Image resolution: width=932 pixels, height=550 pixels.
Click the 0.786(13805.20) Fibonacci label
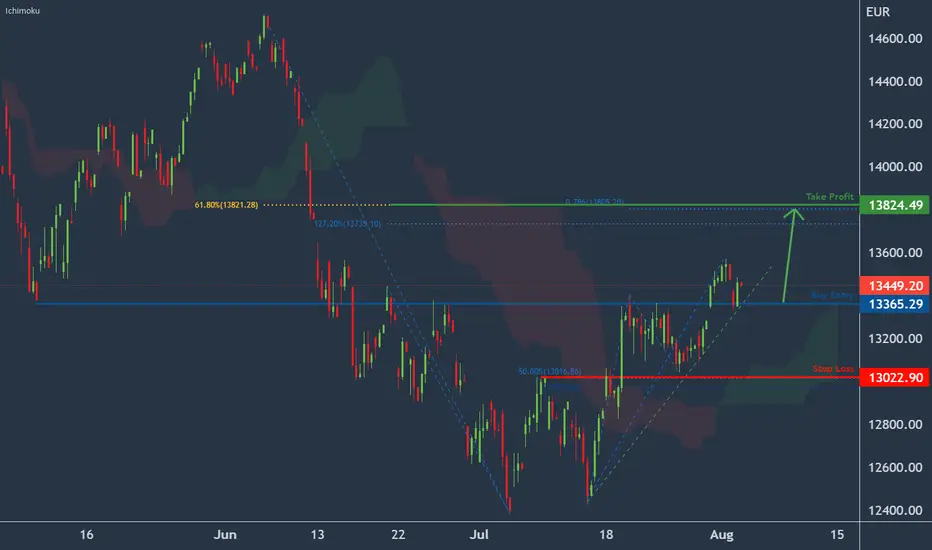click(x=594, y=202)
